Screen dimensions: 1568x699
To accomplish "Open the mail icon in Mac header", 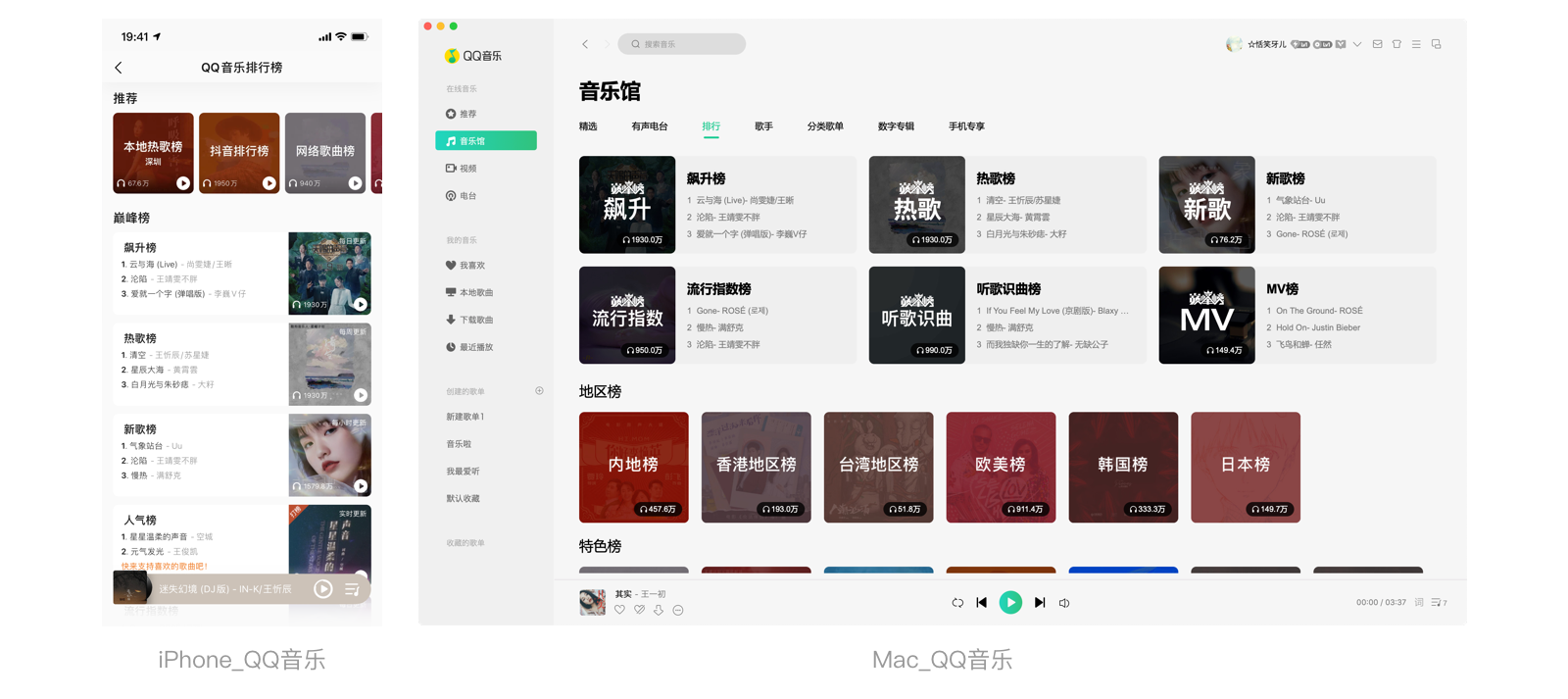I will 1377,44.
